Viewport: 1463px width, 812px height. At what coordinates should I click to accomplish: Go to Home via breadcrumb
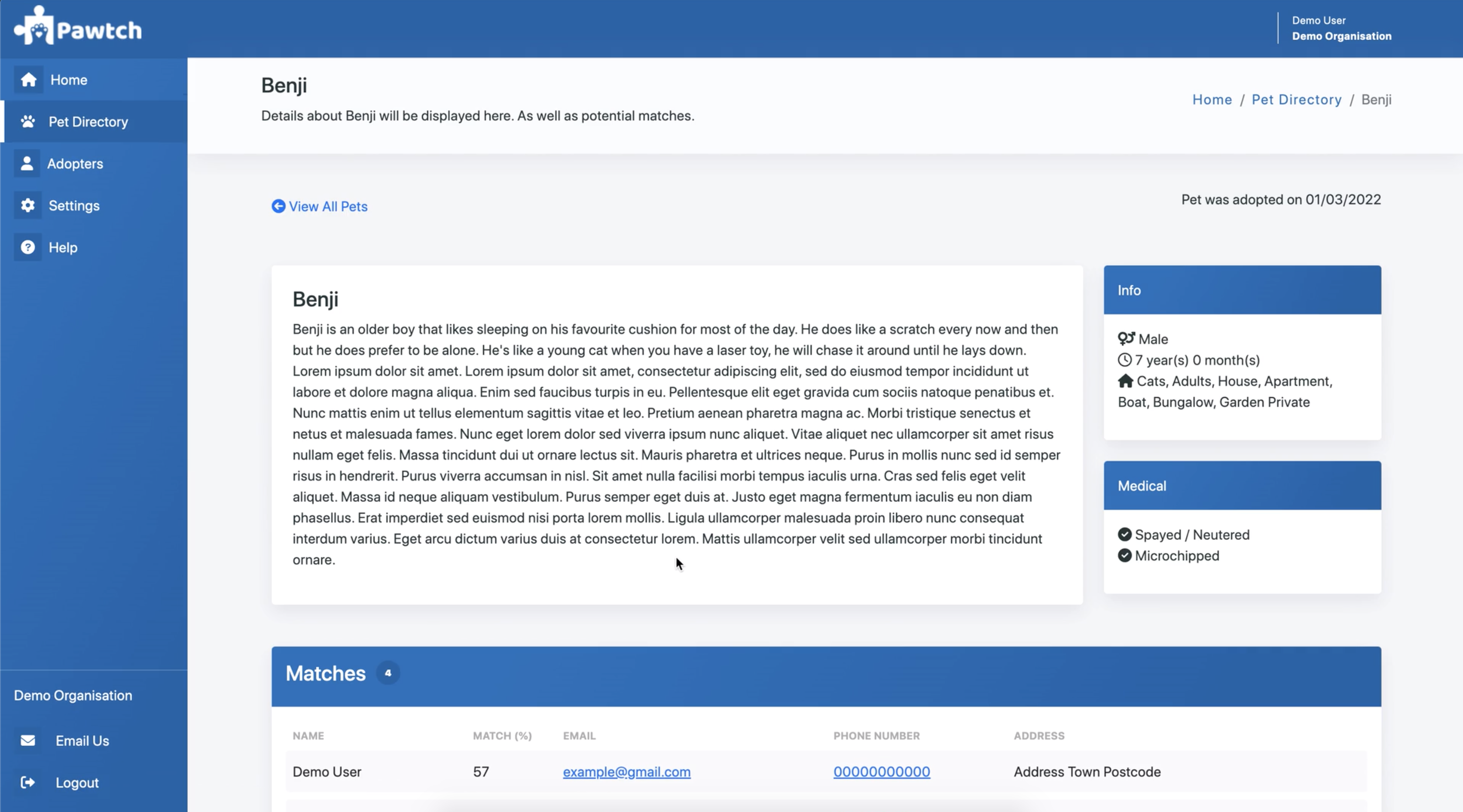coord(1212,99)
